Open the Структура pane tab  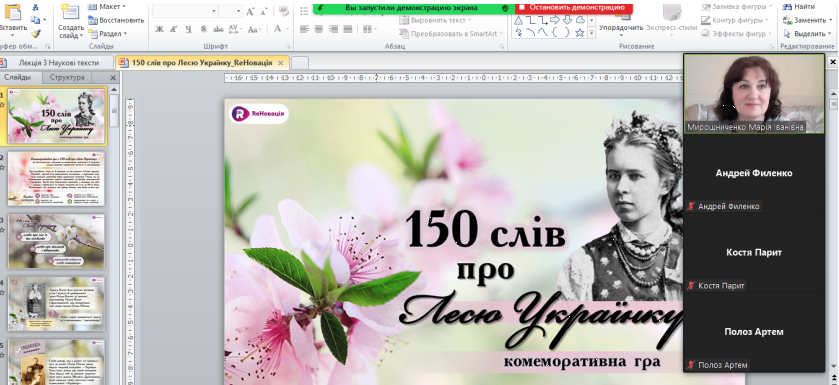click(67, 78)
